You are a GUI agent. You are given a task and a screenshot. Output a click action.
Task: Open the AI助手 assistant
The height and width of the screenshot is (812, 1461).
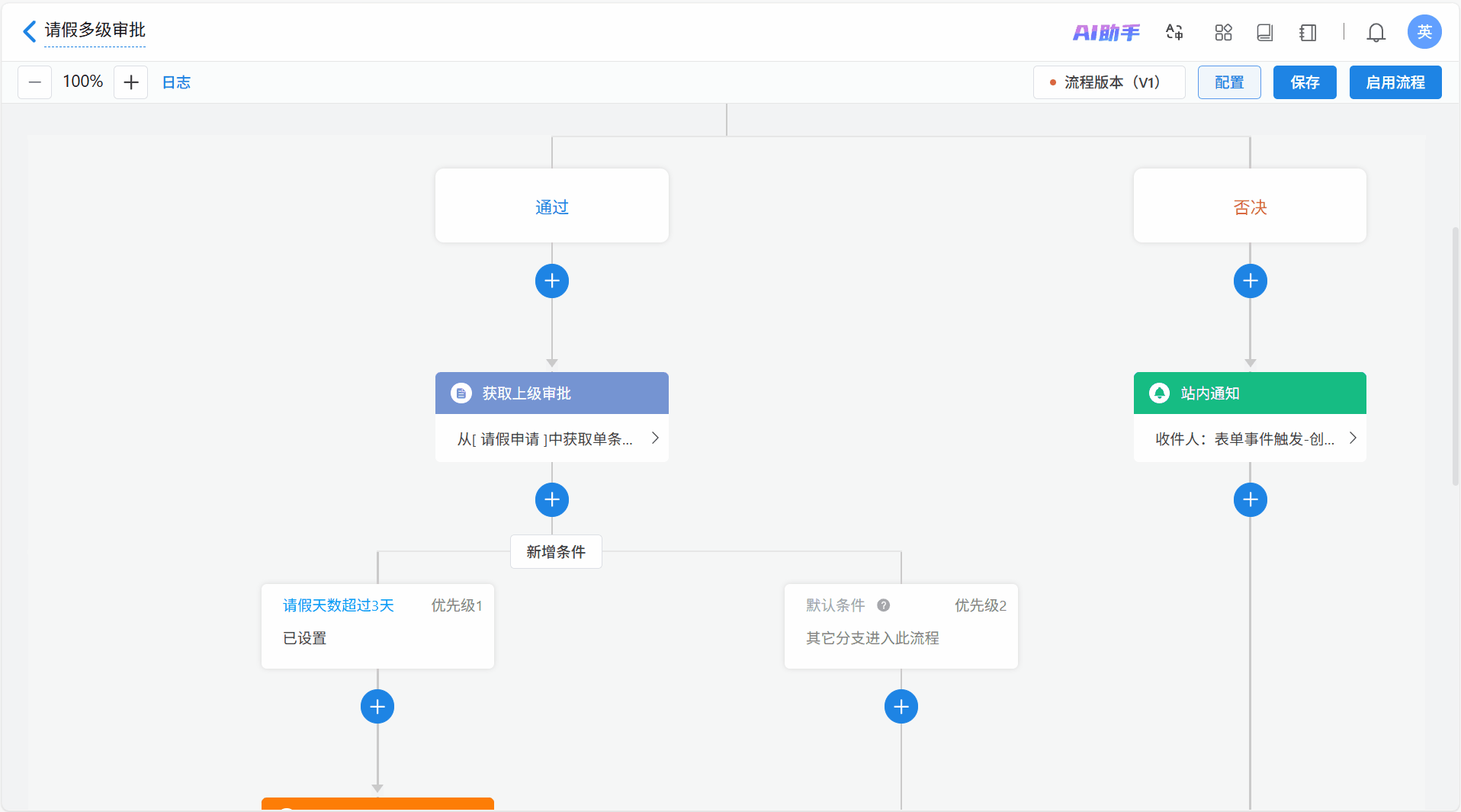[1106, 33]
